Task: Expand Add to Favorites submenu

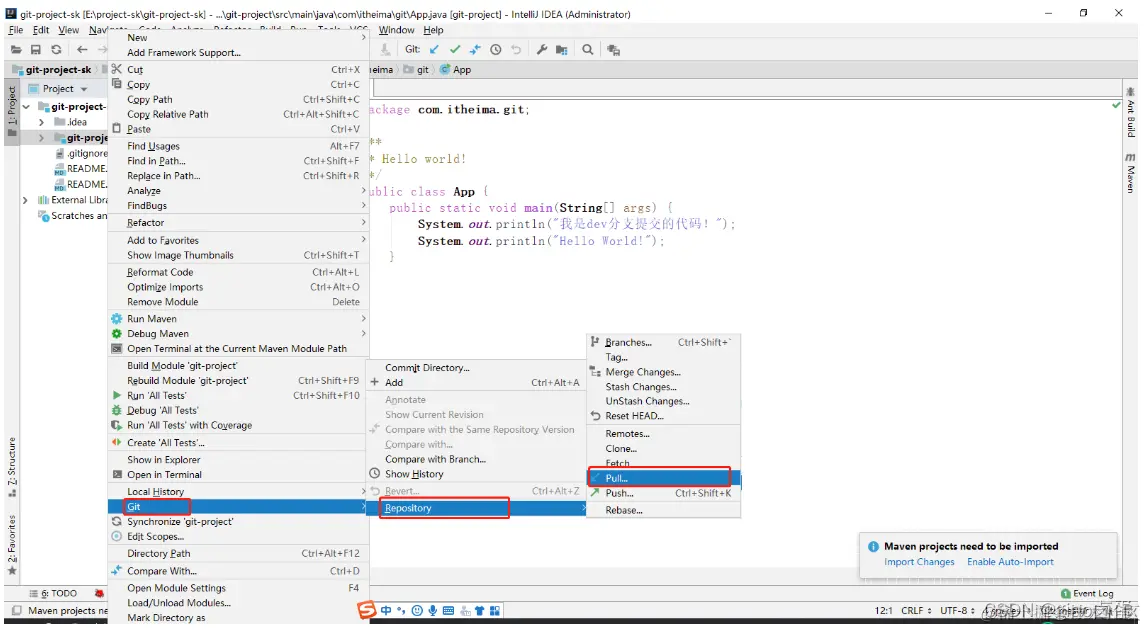Action: coord(238,240)
